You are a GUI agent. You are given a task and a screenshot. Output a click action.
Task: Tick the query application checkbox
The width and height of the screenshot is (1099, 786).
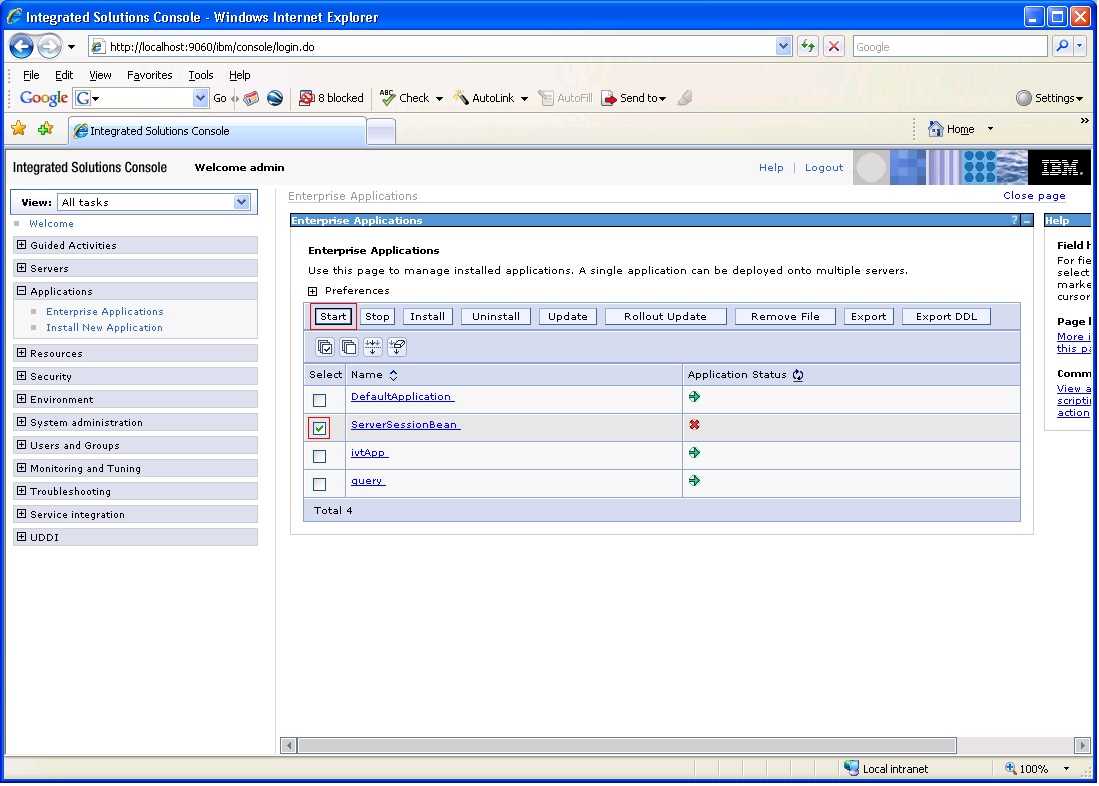(320, 485)
